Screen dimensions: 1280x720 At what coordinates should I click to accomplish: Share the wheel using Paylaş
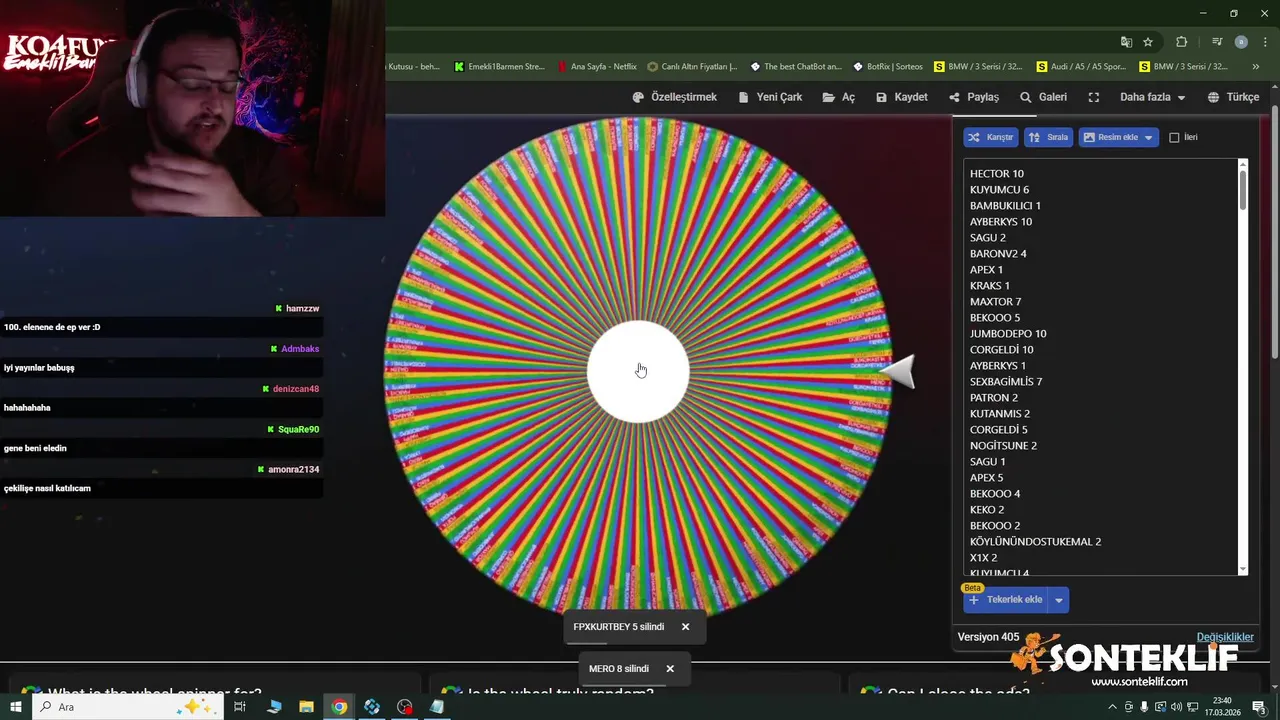pyautogui.click(x=974, y=97)
